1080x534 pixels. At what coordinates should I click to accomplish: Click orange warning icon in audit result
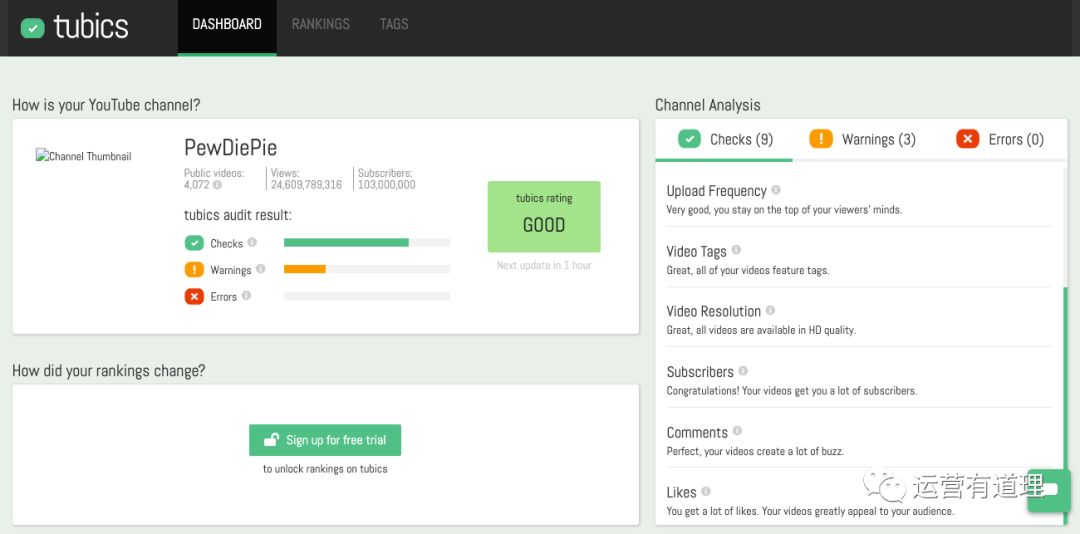194,269
